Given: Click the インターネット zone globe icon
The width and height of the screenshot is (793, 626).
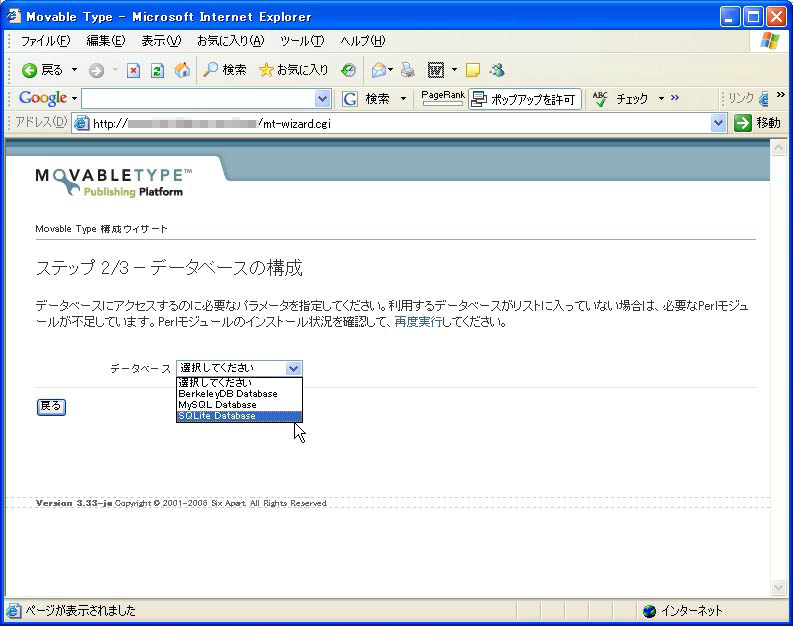Looking at the screenshot, I should (x=649, y=611).
